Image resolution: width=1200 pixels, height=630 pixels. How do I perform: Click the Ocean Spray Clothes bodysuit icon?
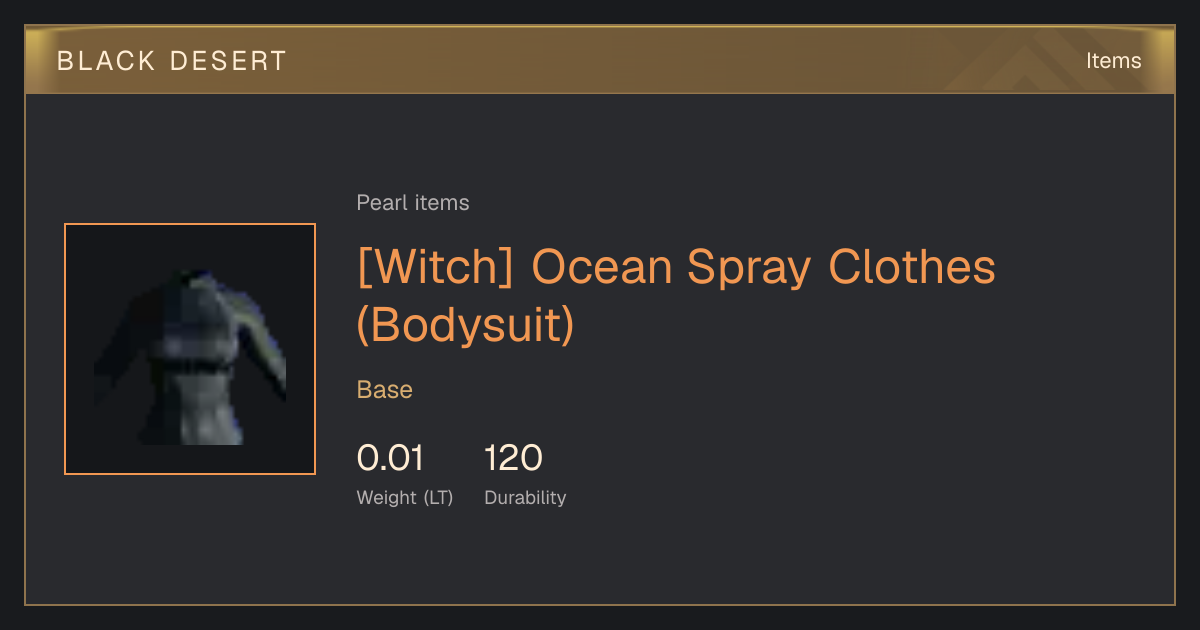(190, 358)
